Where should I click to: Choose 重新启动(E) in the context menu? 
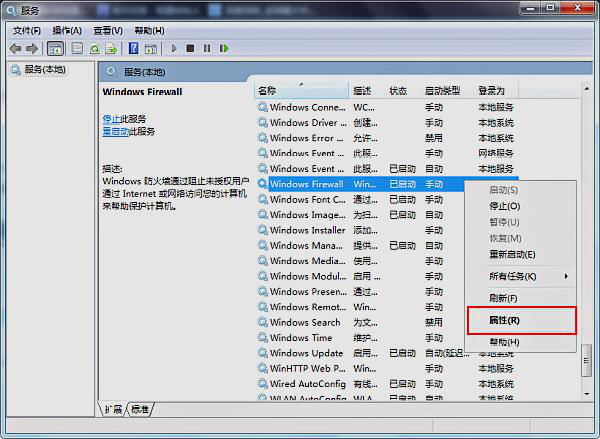click(512, 255)
